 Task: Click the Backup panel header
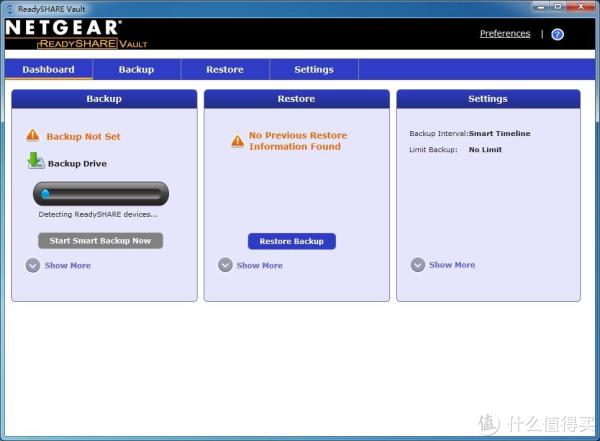104,99
